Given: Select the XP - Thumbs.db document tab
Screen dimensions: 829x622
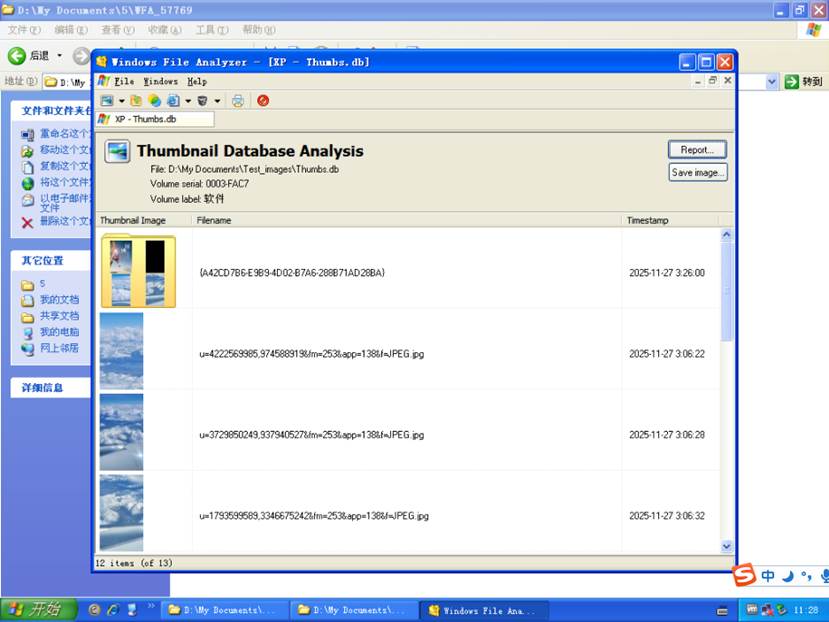Looking at the screenshot, I should (155, 119).
